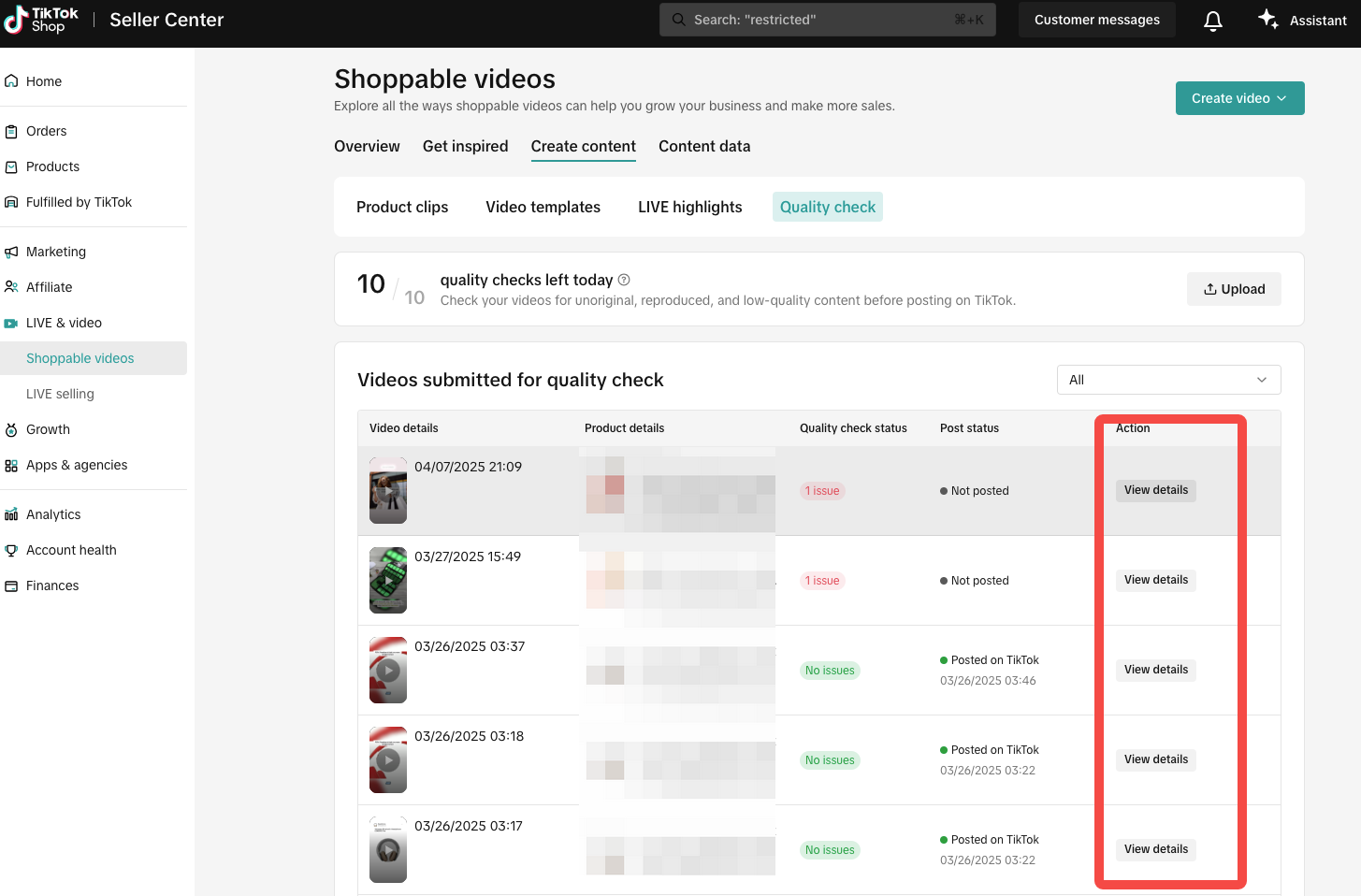The width and height of the screenshot is (1361, 896).
Task: Click the Marketing megaphone icon
Action: tap(11, 252)
